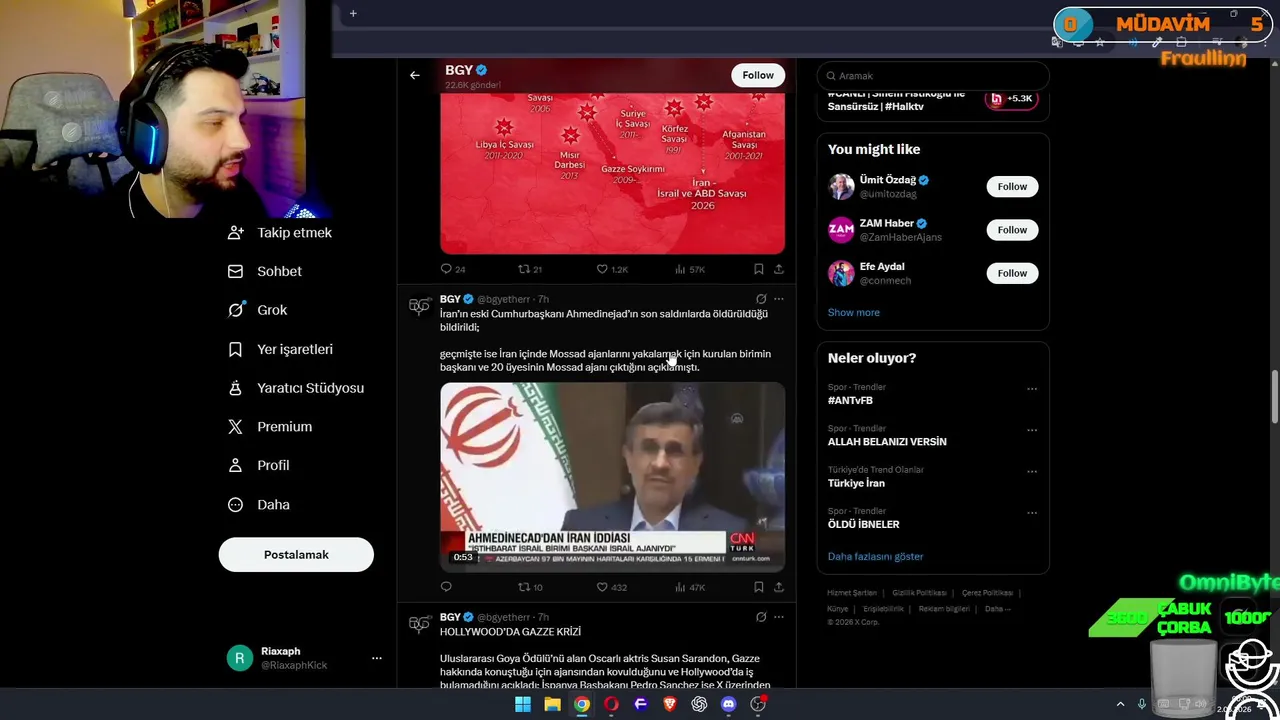Click Daha fazlasını göster under trends
Viewport: 1280px width, 720px height.
point(875,557)
